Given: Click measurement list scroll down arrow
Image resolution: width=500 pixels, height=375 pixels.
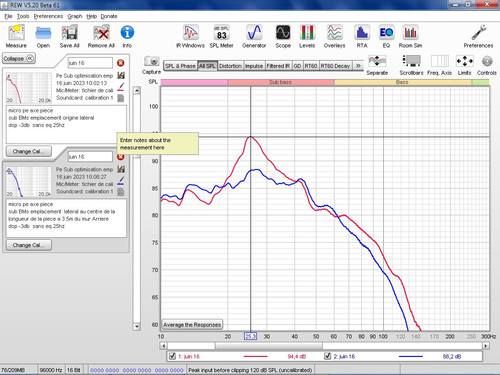Looking at the screenshot, I should [137, 327].
